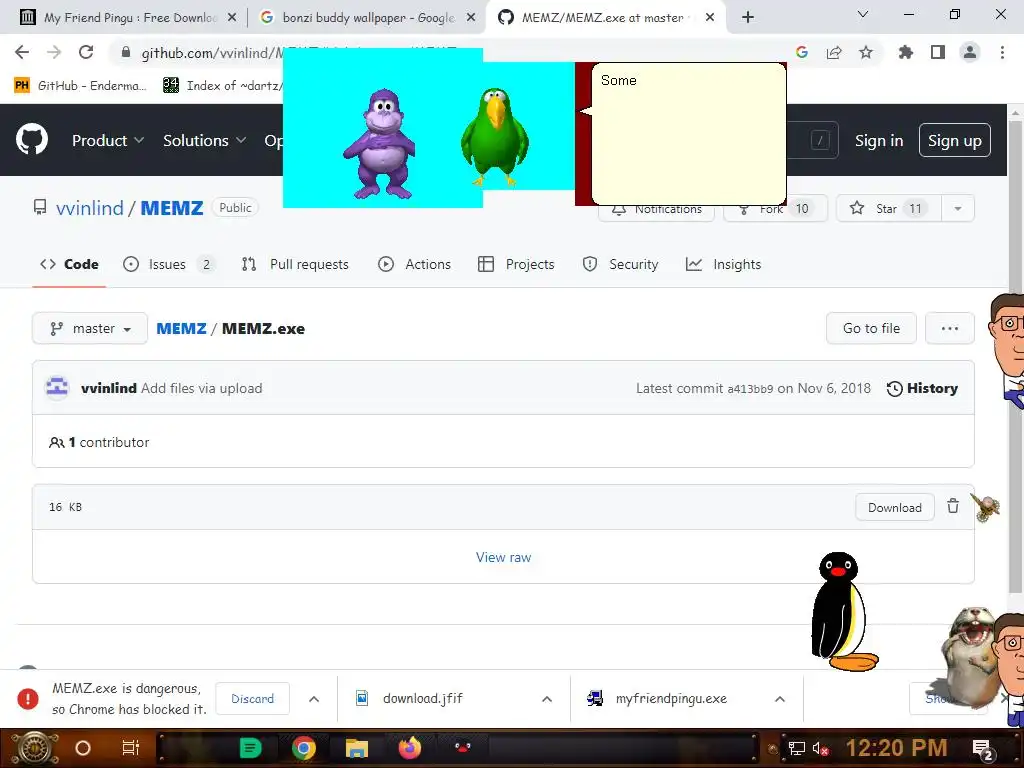Image resolution: width=1024 pixels, height=768 pixels.
Task: Open the Actions tab
Action: [x=415, y=264]
